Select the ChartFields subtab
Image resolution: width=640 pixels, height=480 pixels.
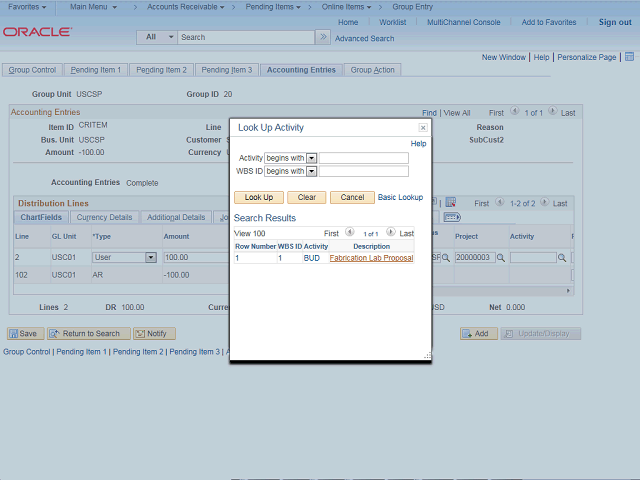pyautogui.click(x=41, y=217)
